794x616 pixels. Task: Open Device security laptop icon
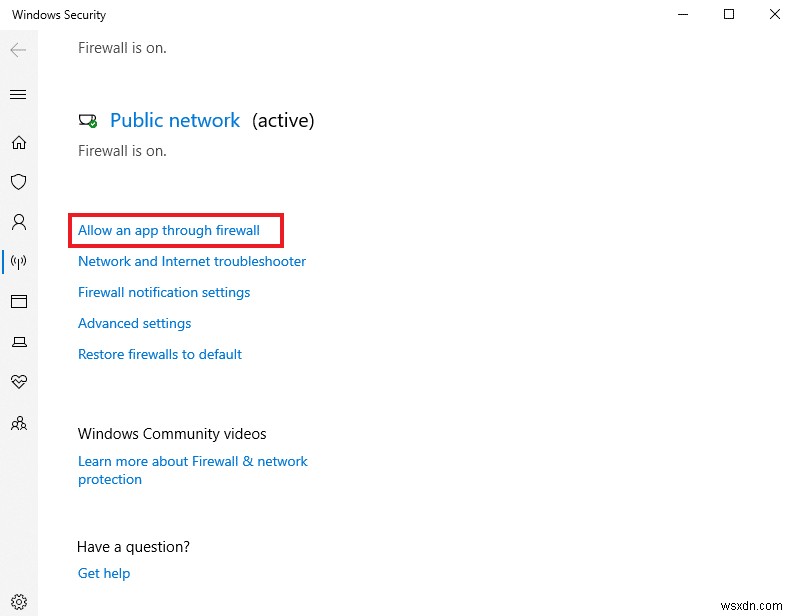click(x=18, y=342)
